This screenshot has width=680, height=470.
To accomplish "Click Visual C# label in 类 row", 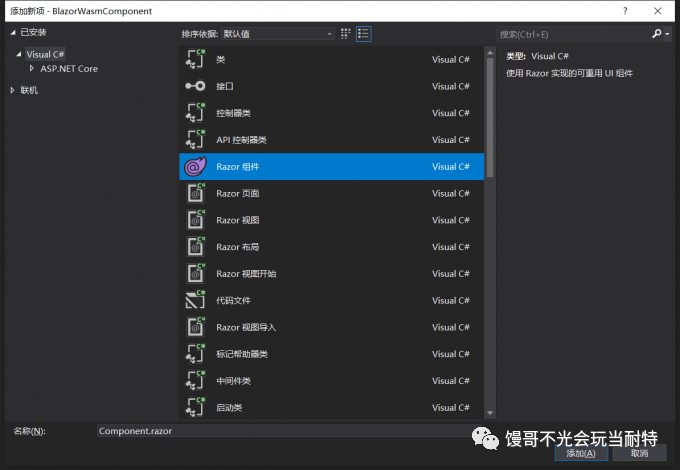I will click(x=451, y=59).
